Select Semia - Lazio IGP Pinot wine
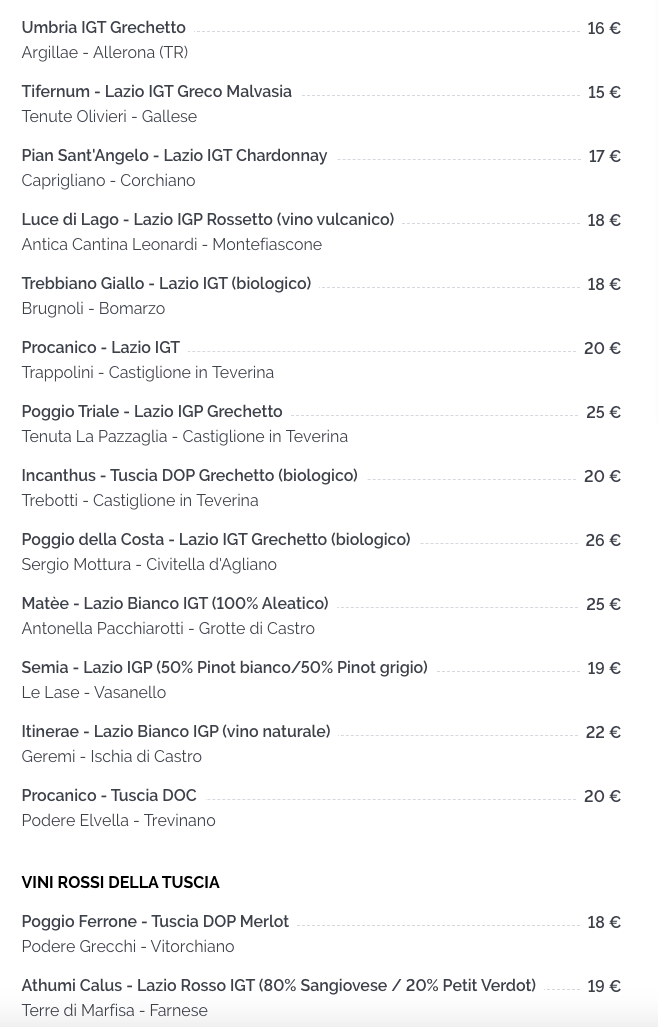This screenshot has height=1027, width=658. (225, 667)
